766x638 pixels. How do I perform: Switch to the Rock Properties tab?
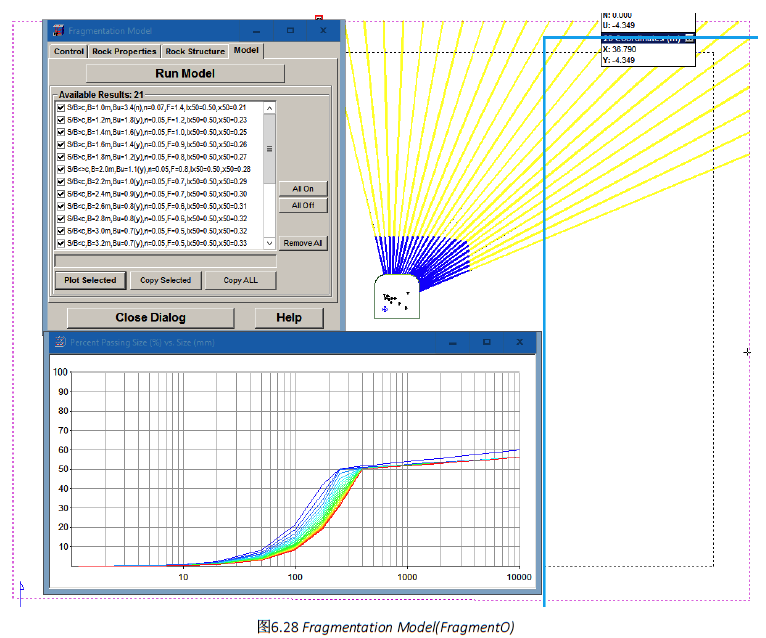(x=124, y=51)
